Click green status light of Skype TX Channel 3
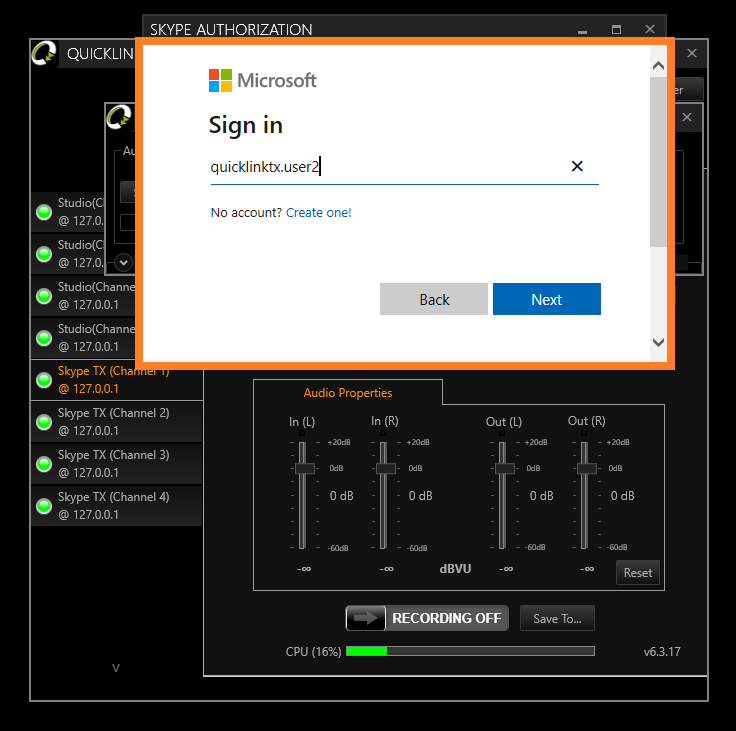Image resolution: width=736 pixels, height=731 pixels. point(44,464)
